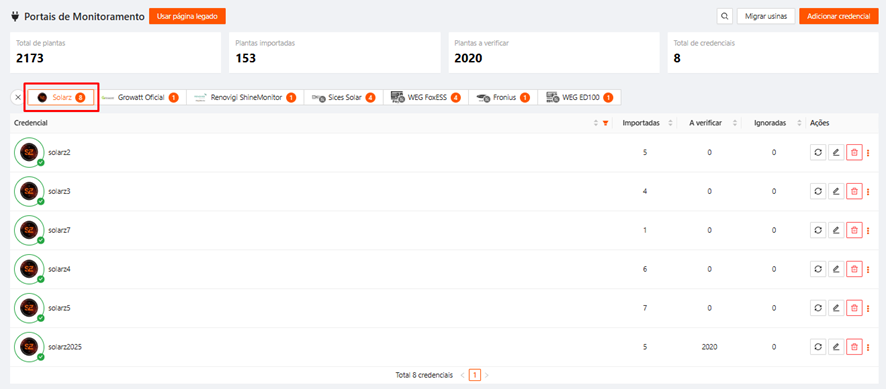The height and width of the screenshot is (389, 886).
Task: Open the Credencial column filter
Action: 606,123
